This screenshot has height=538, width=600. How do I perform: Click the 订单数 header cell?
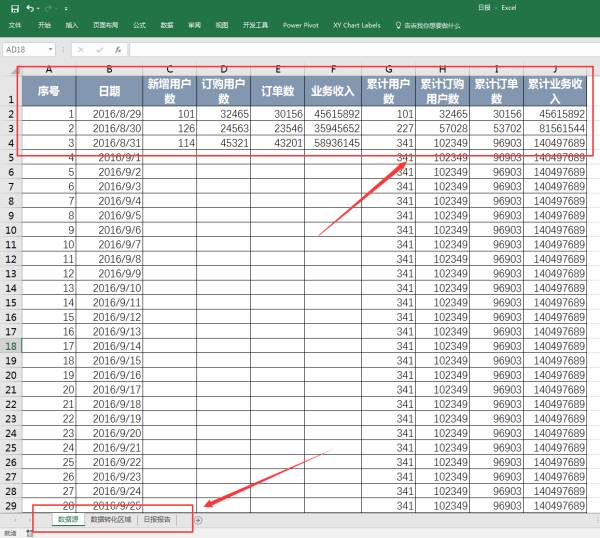pyautogui.click(x=277, y=91)
